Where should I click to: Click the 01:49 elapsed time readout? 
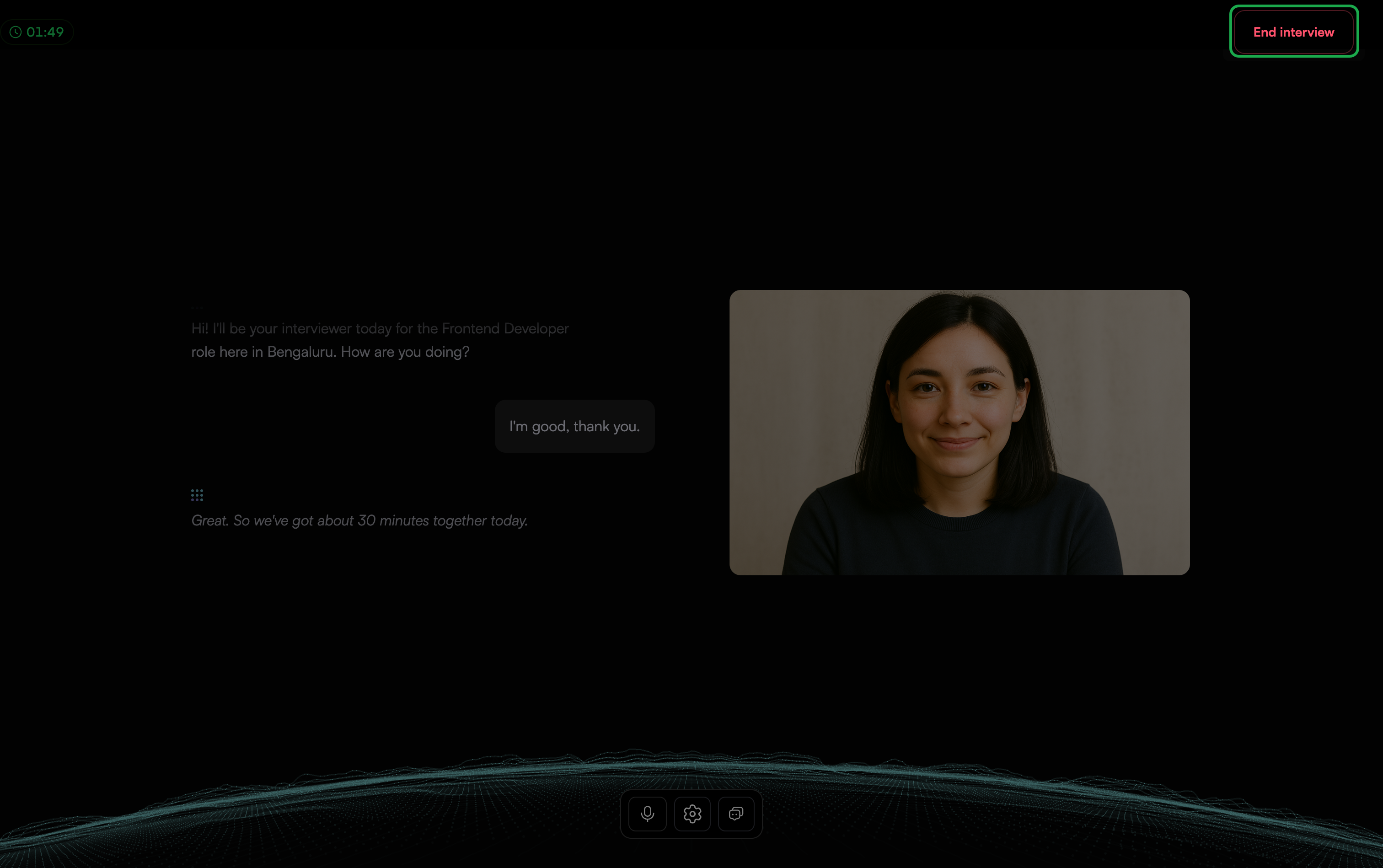[x=45, y=32]
